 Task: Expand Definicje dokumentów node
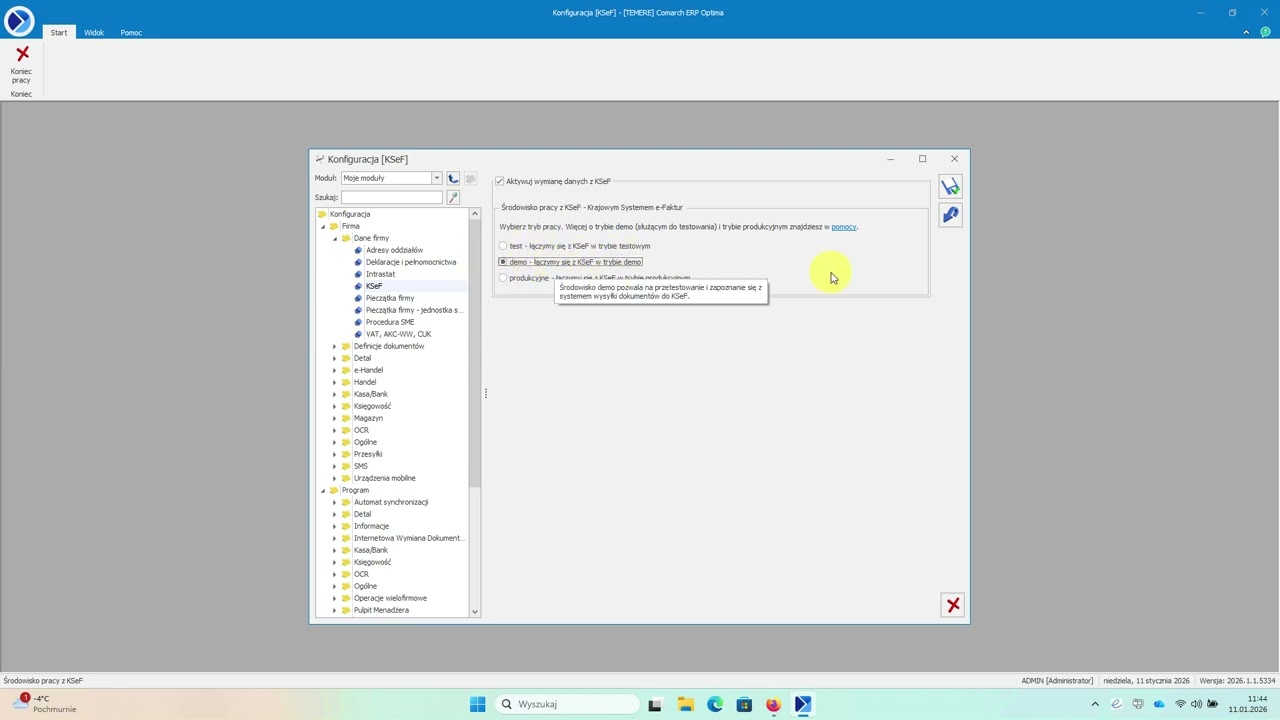(x=335, y=346)
